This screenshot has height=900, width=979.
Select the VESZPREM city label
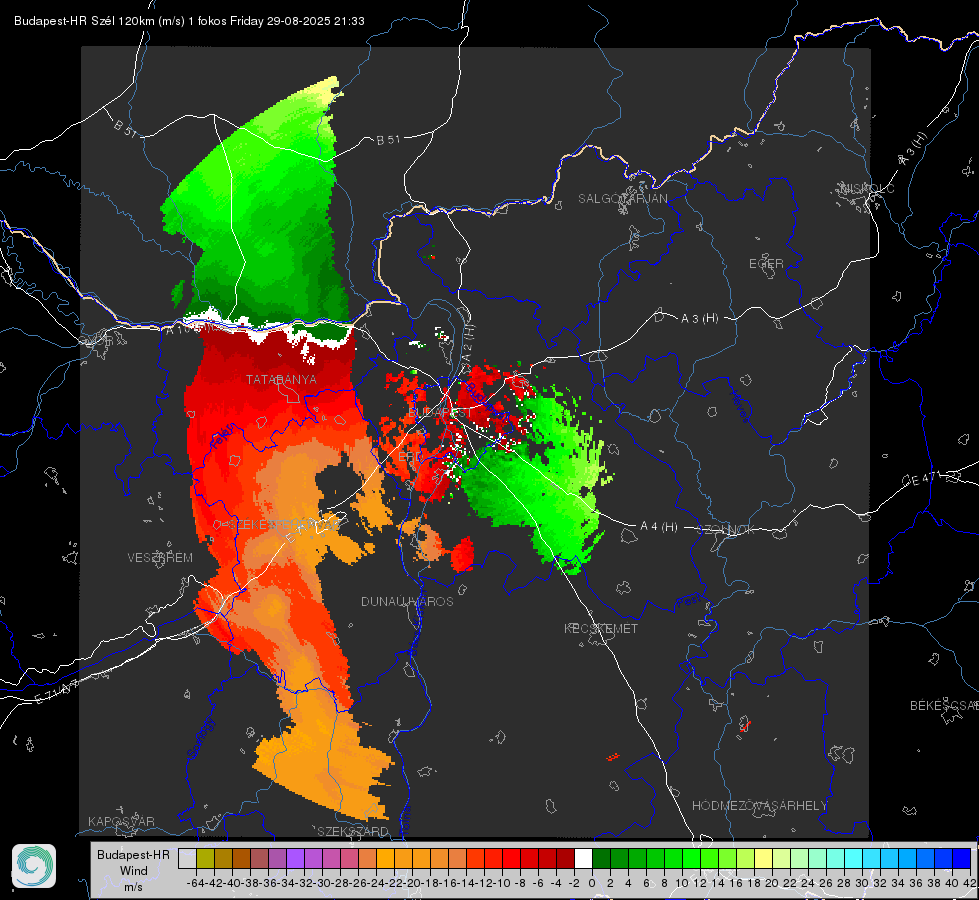(x=160, y=557)
